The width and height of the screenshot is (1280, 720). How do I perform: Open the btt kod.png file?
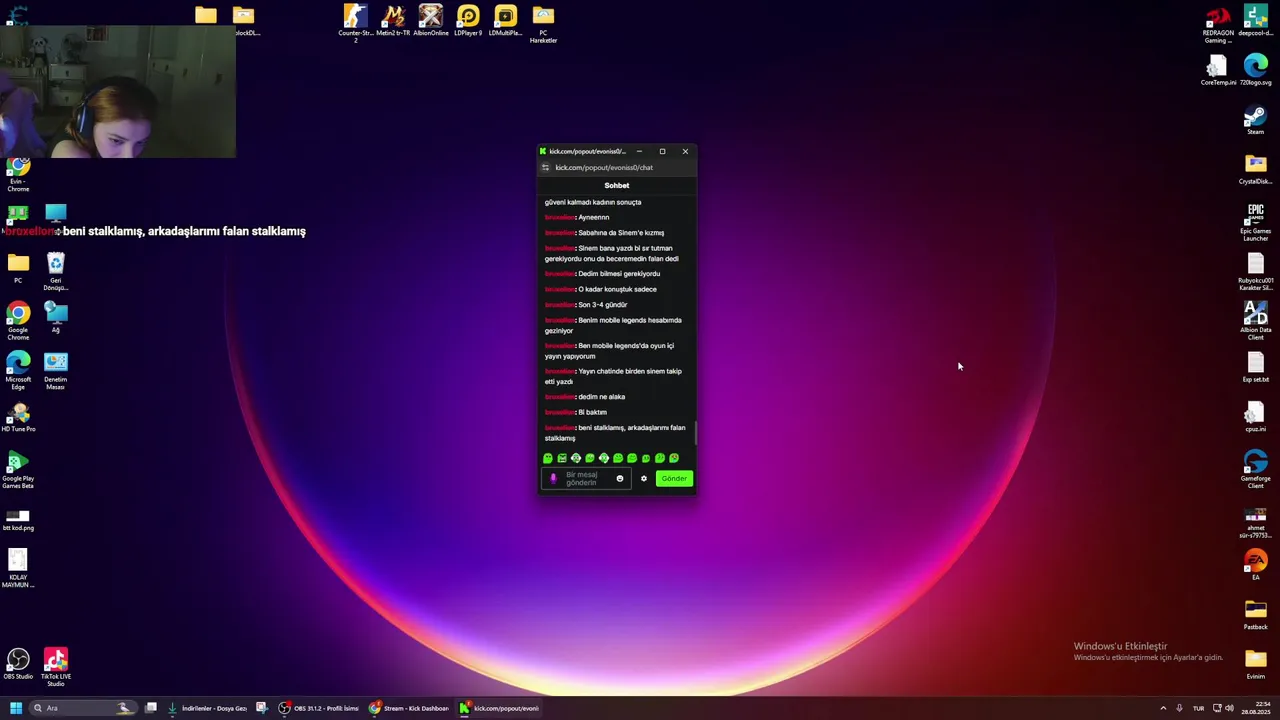[x=18, y=519]
